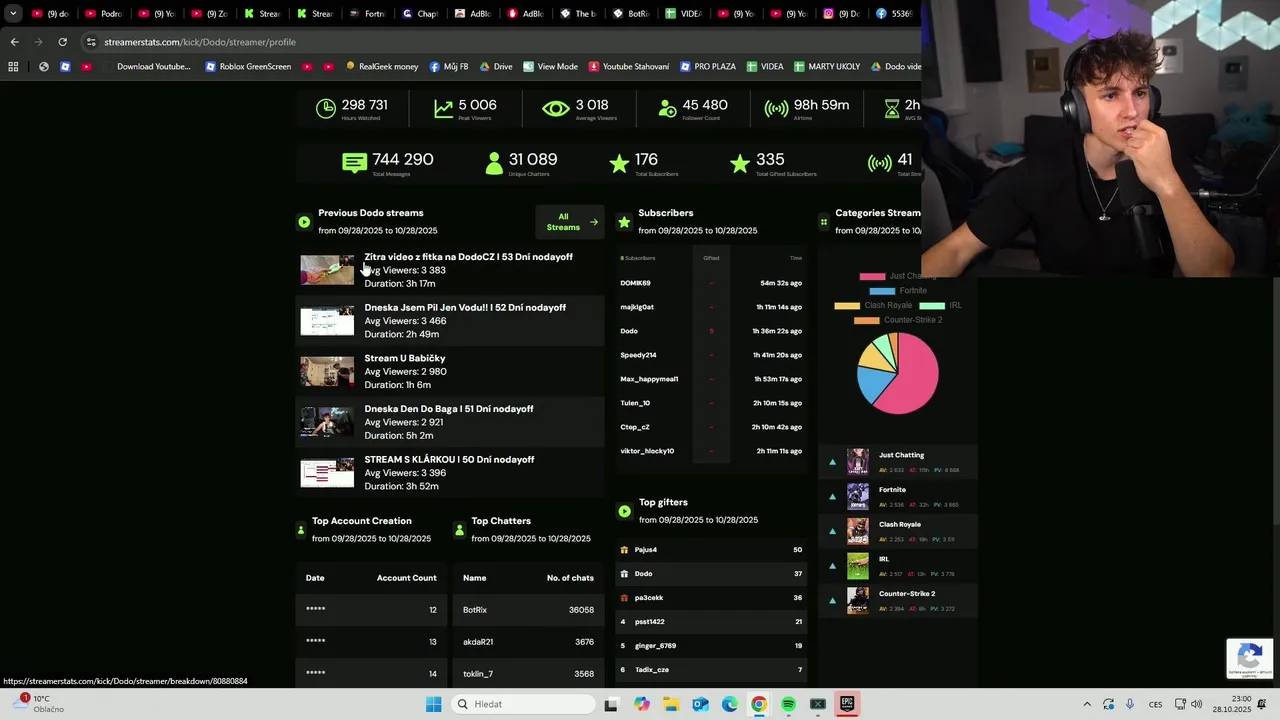Open the Roblox GreenScreen bookmark
This screenshot has height=720, width=1280.
(248, 67)
